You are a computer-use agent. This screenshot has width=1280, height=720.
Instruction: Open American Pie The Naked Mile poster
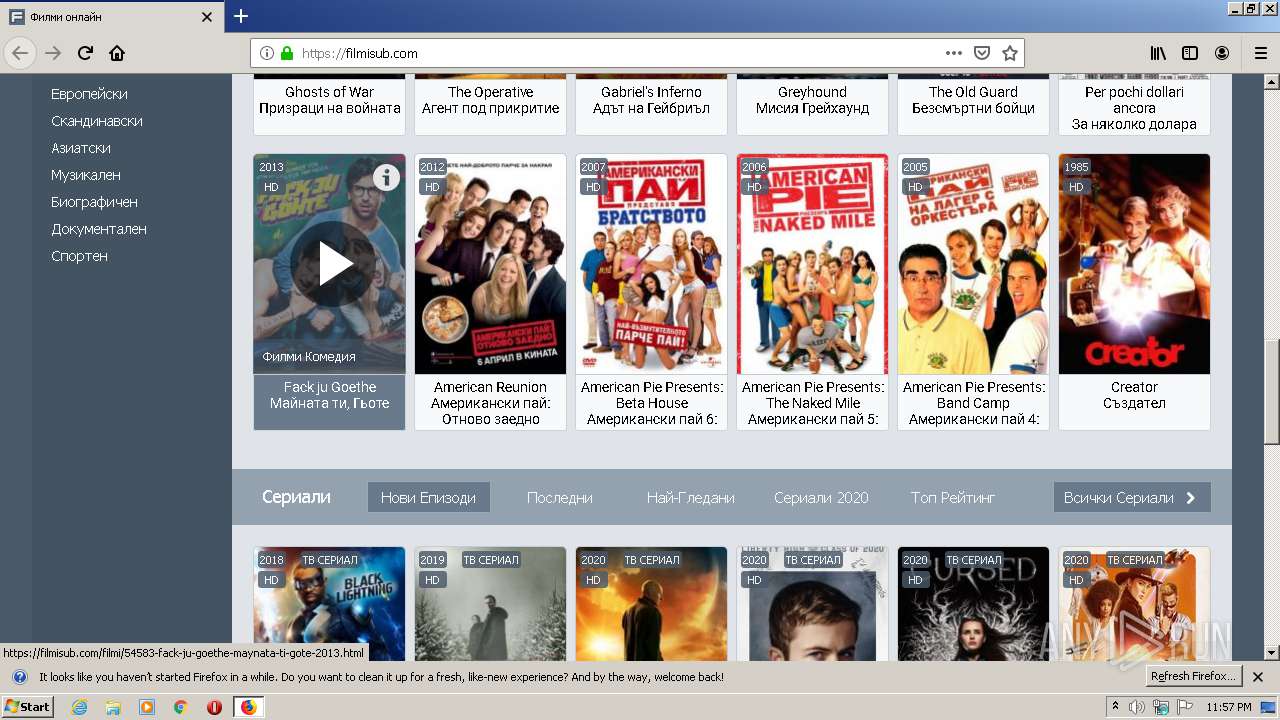coord(812,264)
